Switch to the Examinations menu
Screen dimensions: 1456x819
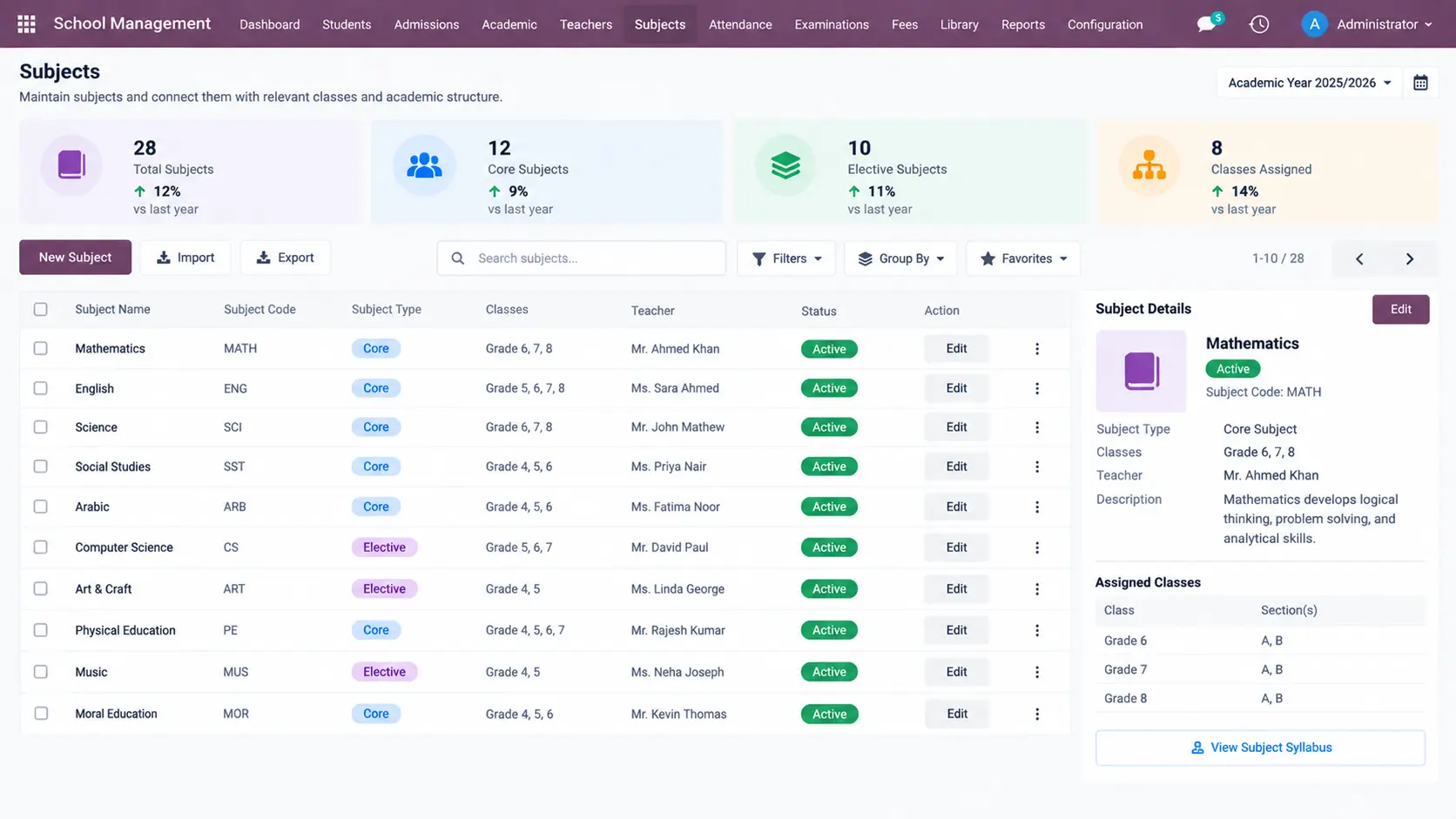pos(832,24)
